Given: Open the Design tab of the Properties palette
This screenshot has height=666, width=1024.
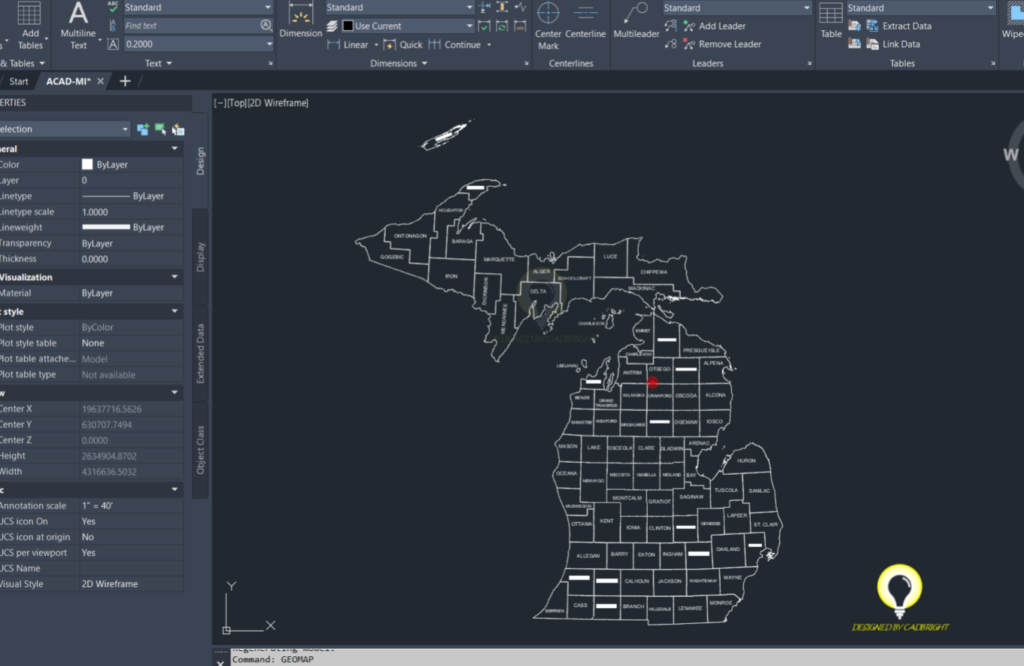Looking at the screenshot, I should [200, 161].
